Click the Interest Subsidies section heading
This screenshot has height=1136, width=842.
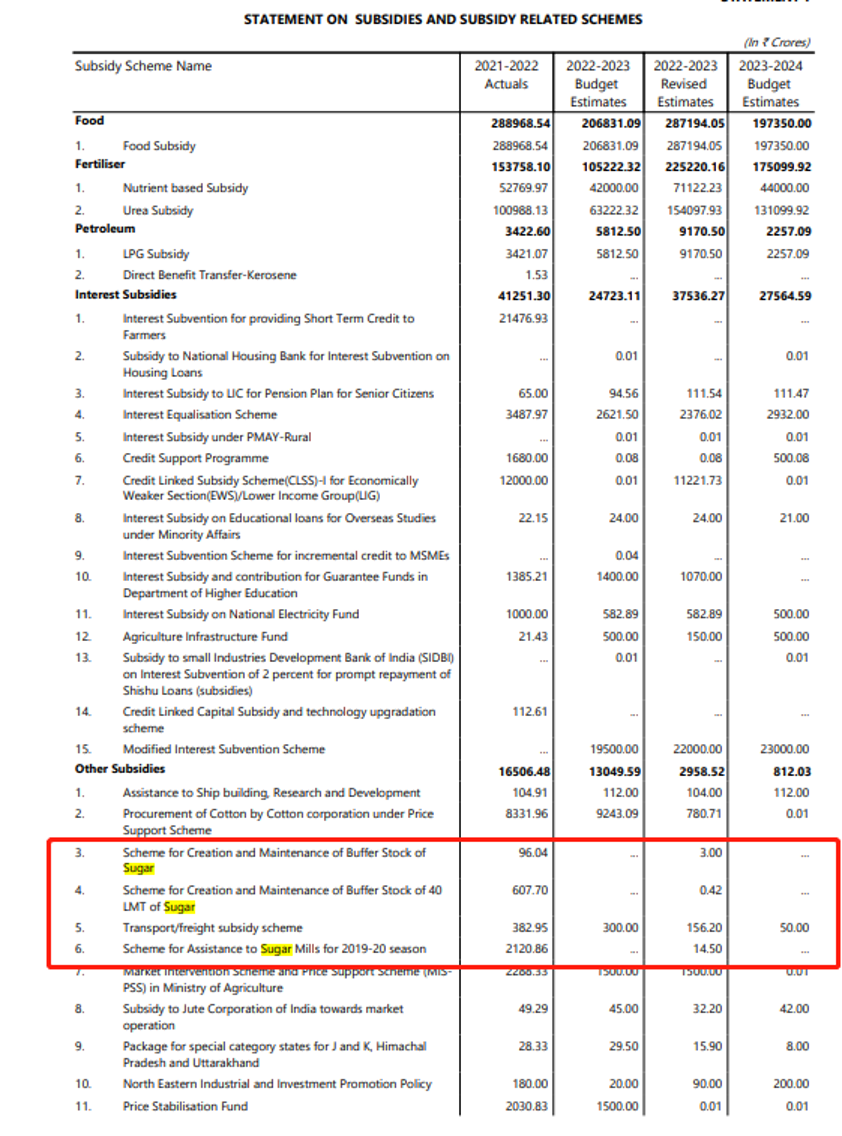tap(125, 295)
